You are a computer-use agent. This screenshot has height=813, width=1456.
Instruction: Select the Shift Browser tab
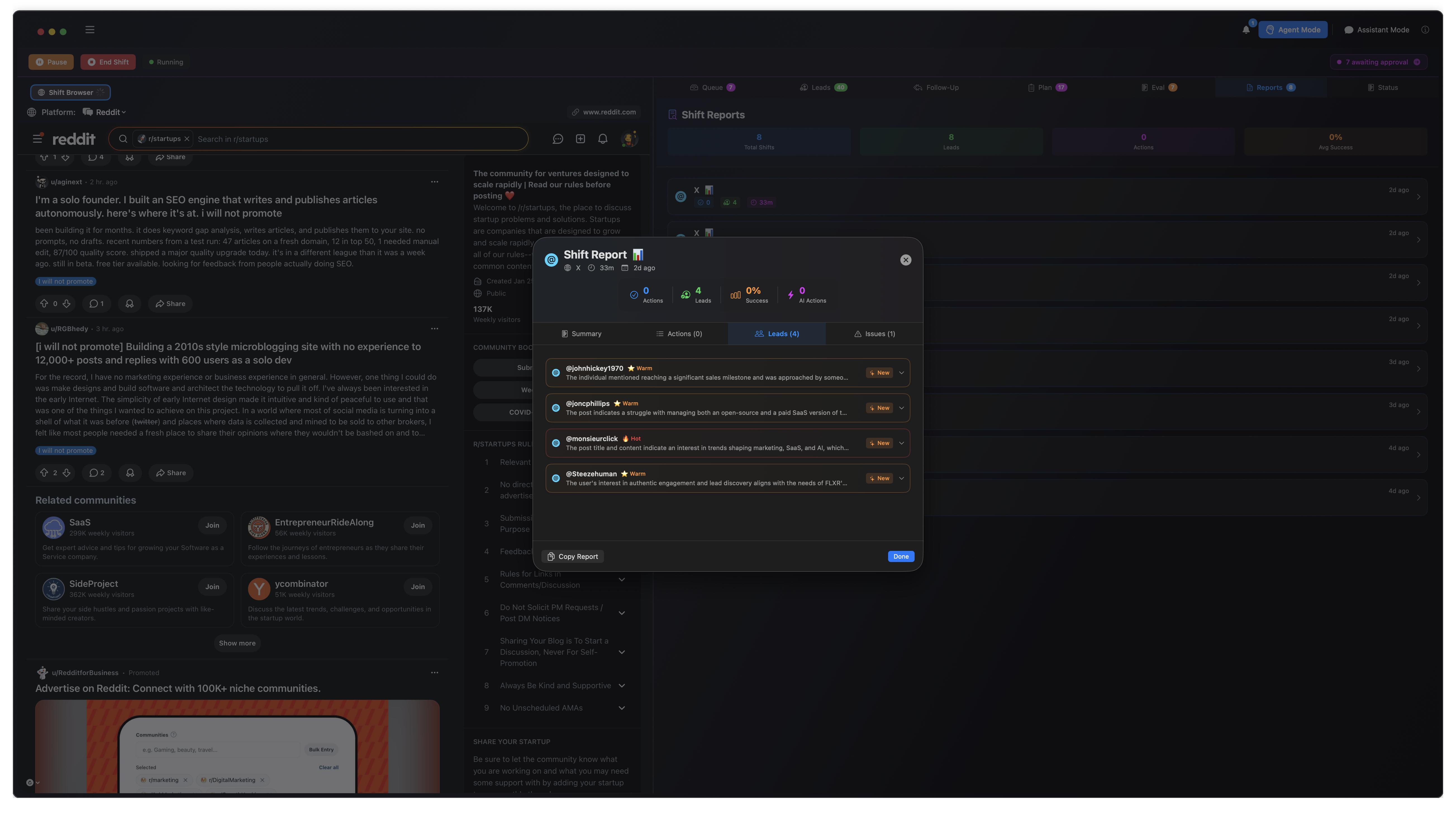click(x=70, y=92)
